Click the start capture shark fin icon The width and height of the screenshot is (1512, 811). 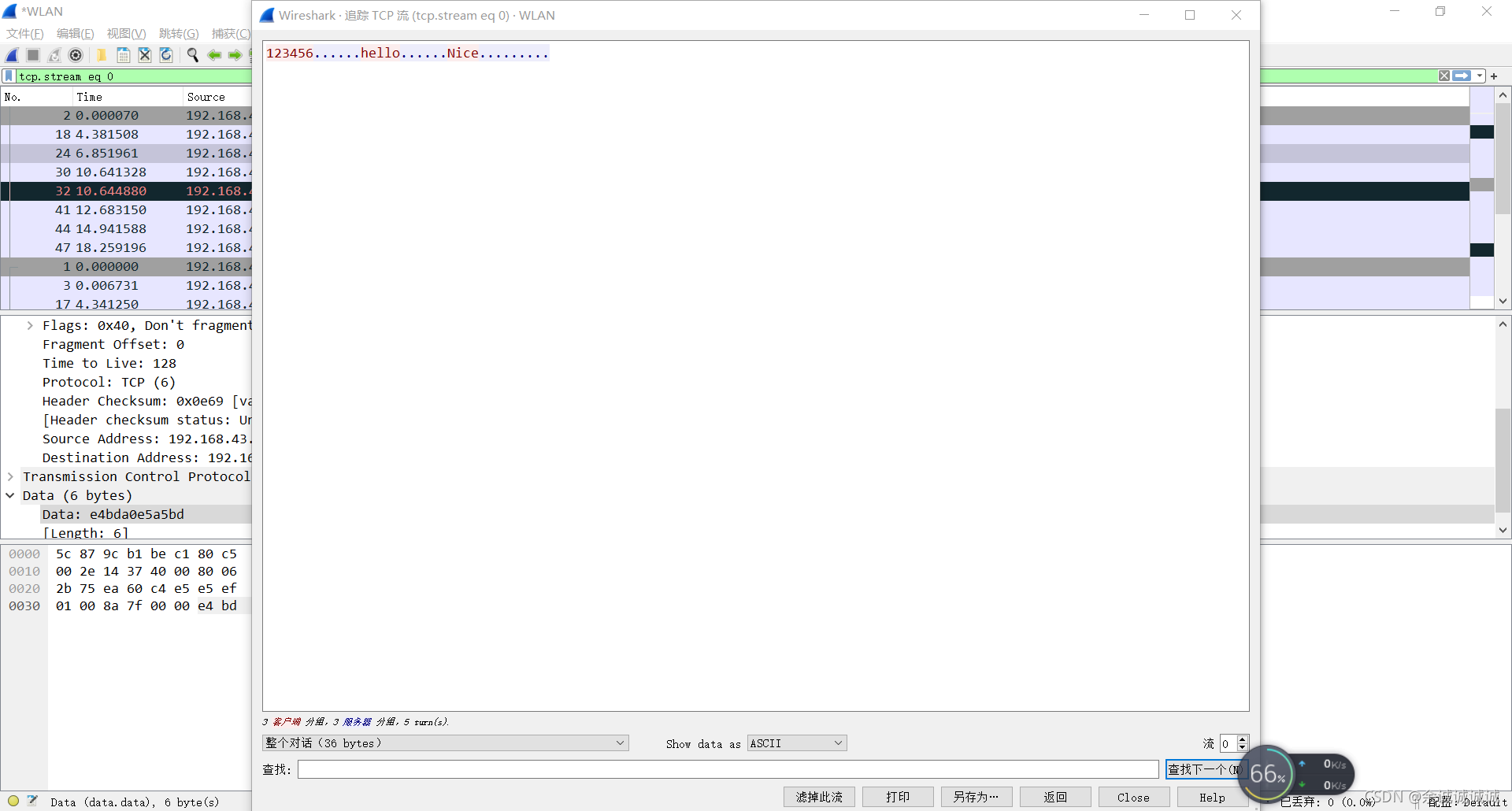(13, 55)
